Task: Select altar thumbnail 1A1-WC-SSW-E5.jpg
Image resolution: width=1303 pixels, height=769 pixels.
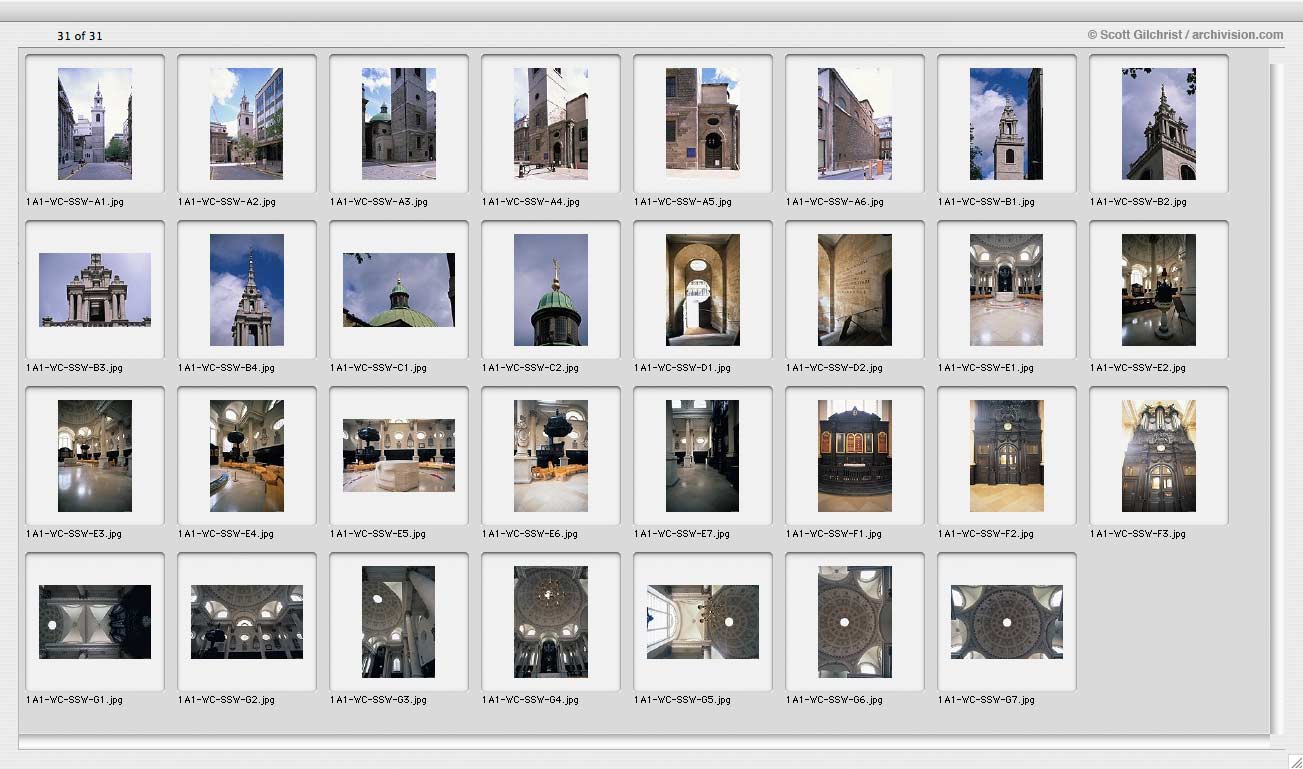Action: click(x=399, y=456)
